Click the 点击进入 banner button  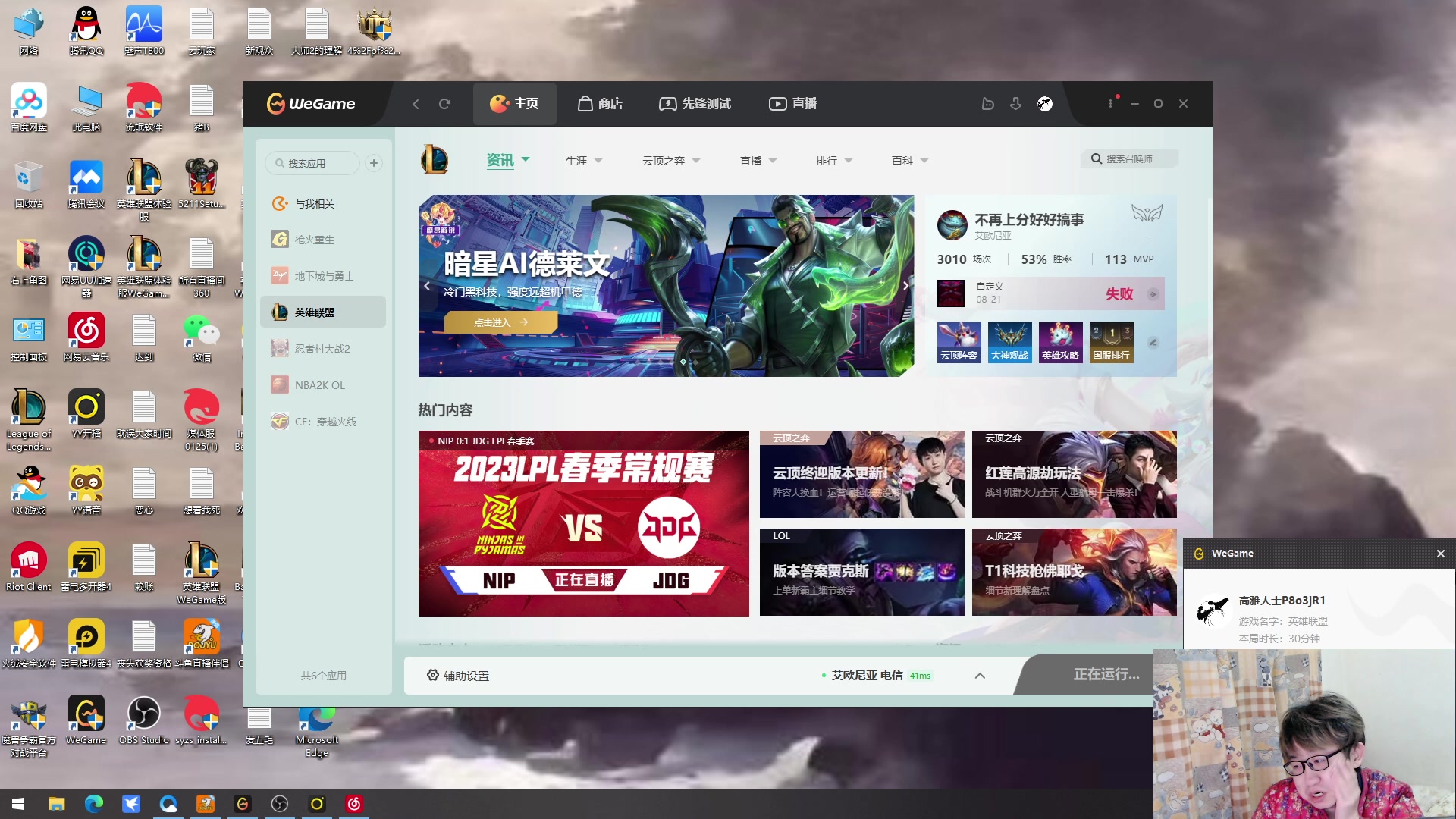tap(500, 322)
